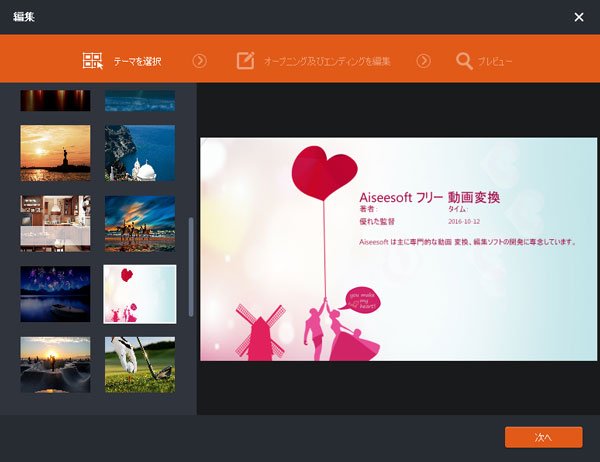
Task: Click the theme selection grid icon
Action: click(93, 61)
